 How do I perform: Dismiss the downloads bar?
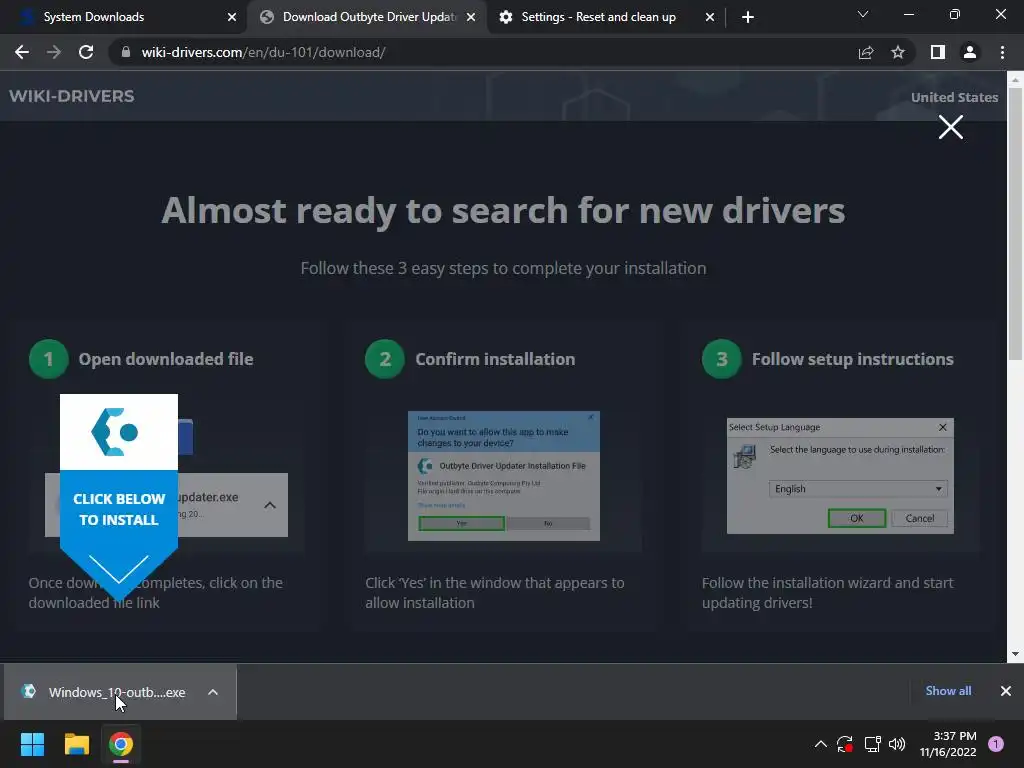(1006, 691)
